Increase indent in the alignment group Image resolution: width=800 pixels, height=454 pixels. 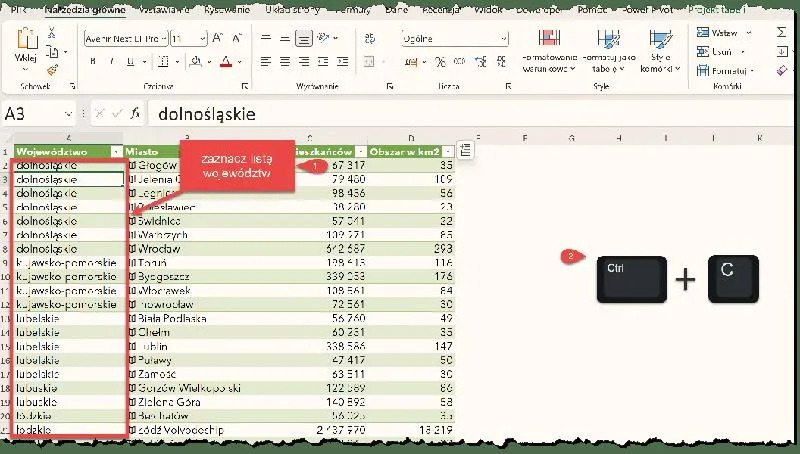click(342, 62)
